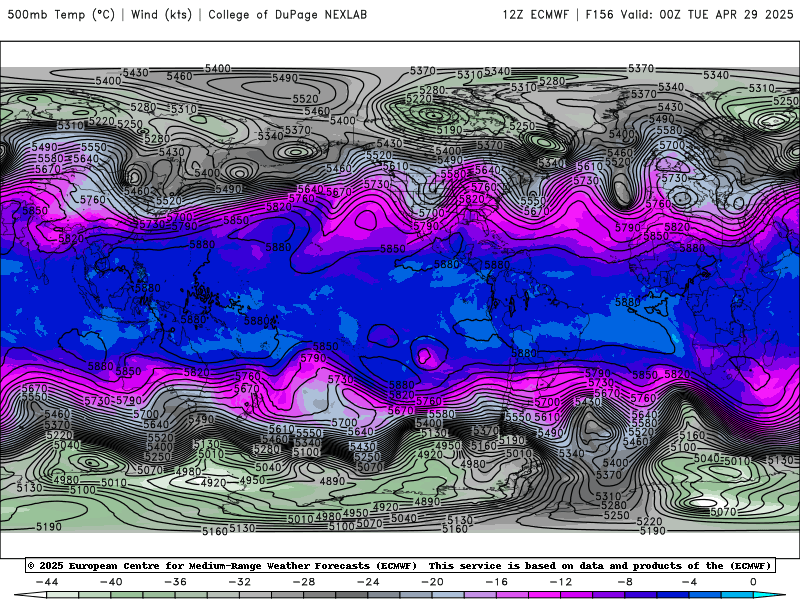The height and width of the screenshot is (600, 800).
Task: Click 'F156 Valid: 00Z TUE APR 29 2025' text
Action: point(689,15)
